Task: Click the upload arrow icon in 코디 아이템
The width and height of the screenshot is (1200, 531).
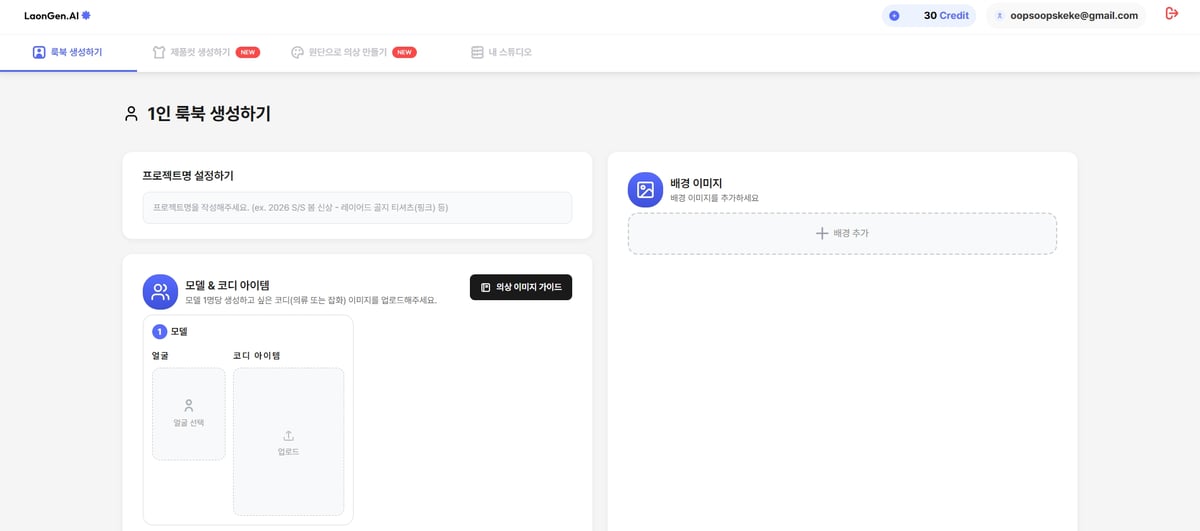Action: pyautogui.click(x=288, y=435)
